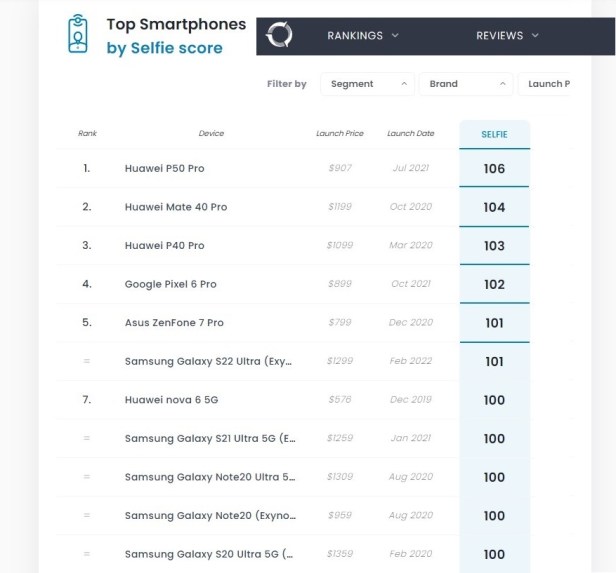Click the rank number 7.
Image resolution: width=616 pixels, height=573 pixels.
coord(87,400)
